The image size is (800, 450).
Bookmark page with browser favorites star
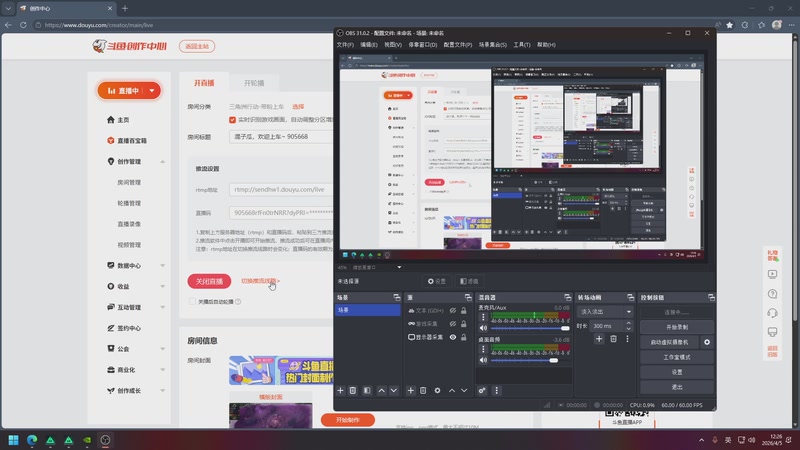(730, 25)
